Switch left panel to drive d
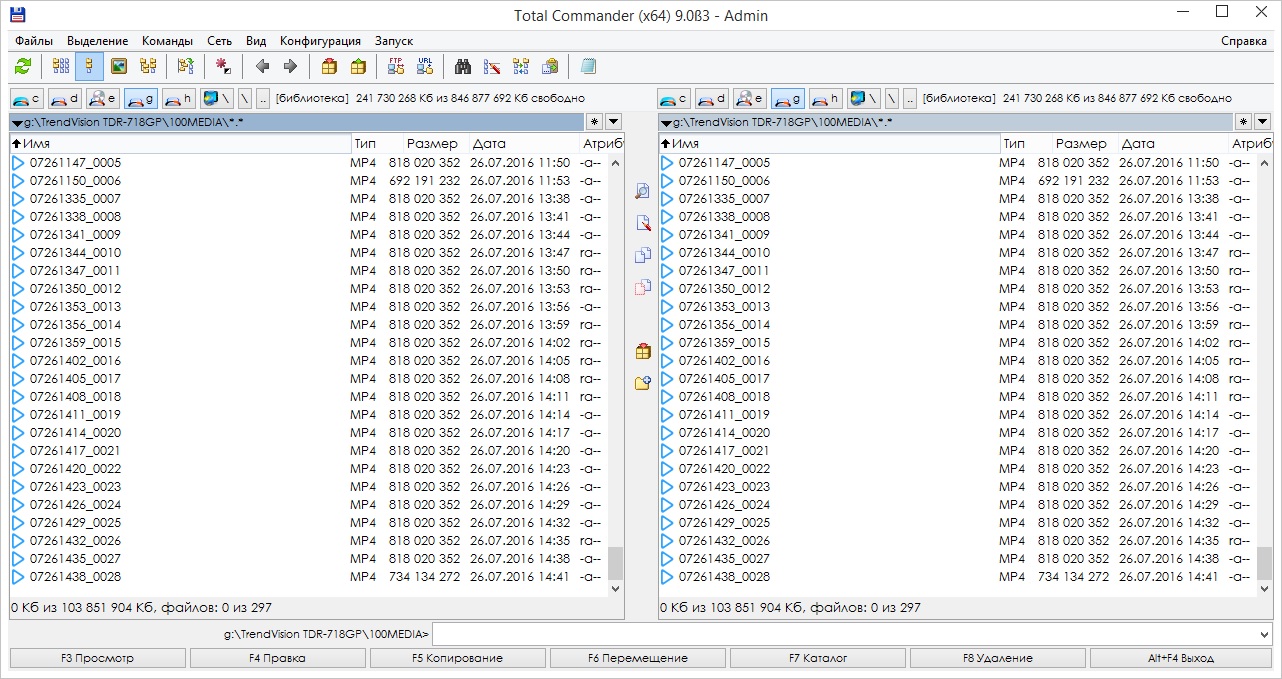This screenshot has height=679, width=1282. coord(65,98)
